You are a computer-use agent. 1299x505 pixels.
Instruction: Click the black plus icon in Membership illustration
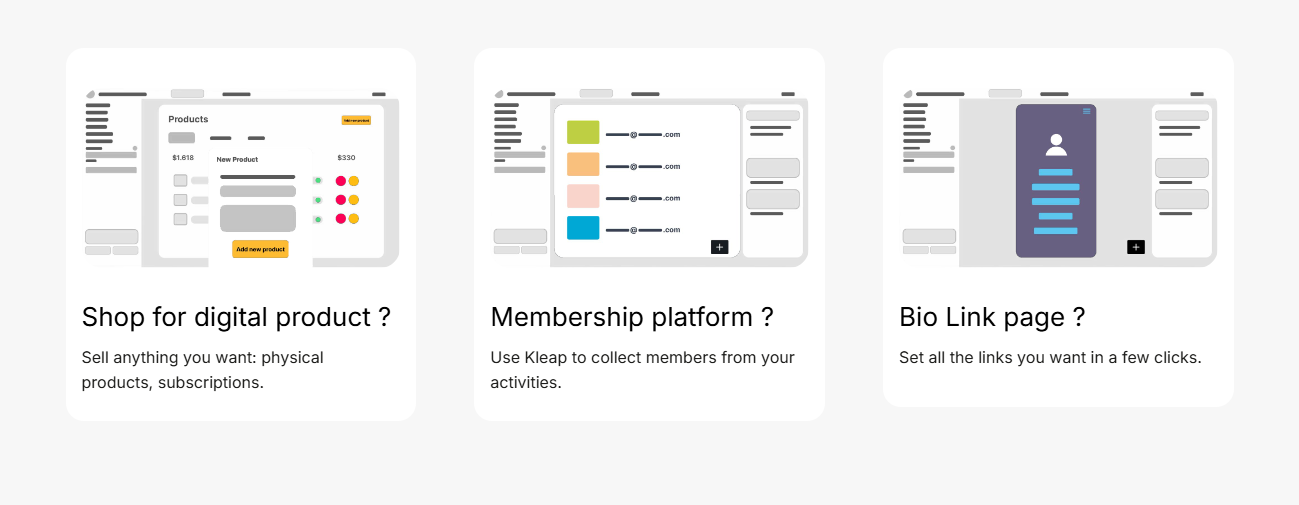tap(720, 247)
